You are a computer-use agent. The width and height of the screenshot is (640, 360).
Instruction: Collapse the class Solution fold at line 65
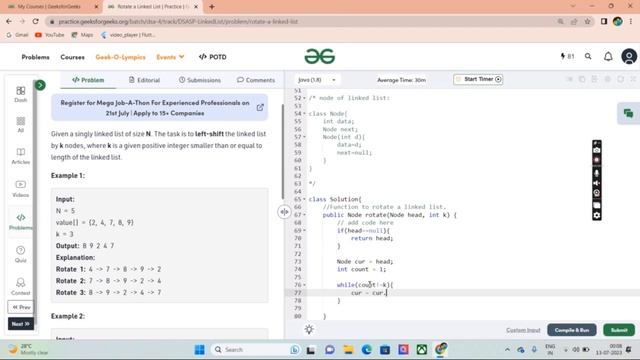(x=304, y=199)
